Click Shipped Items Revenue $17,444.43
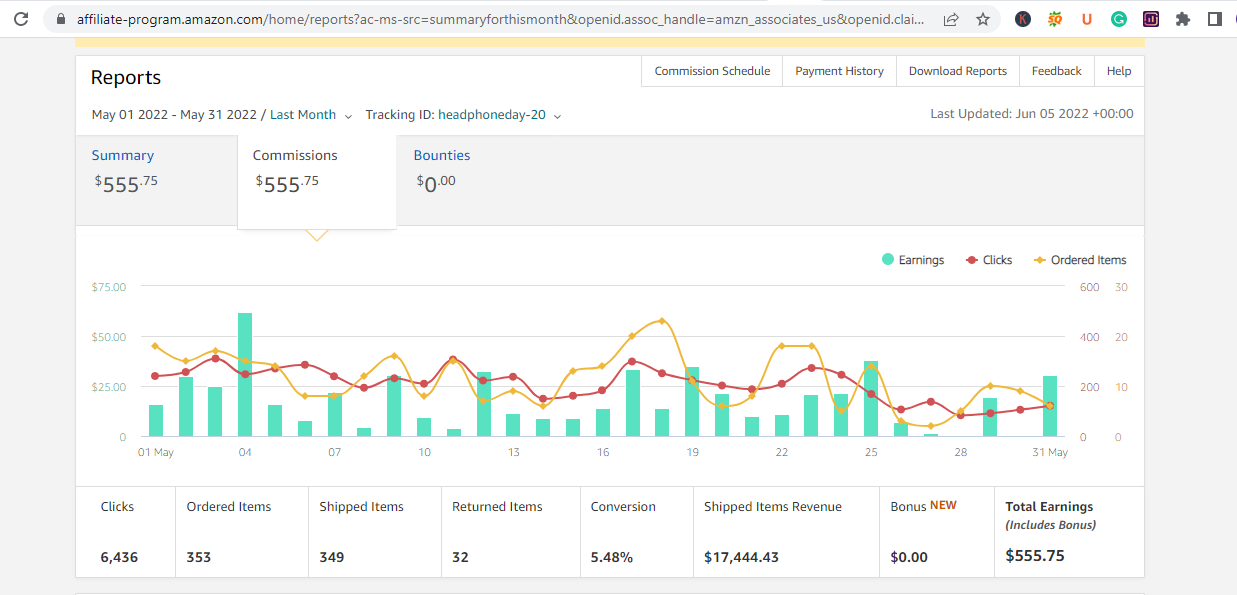Image resolution: width=1237 pixels, height=595 pixels. [x=741, y=557]
